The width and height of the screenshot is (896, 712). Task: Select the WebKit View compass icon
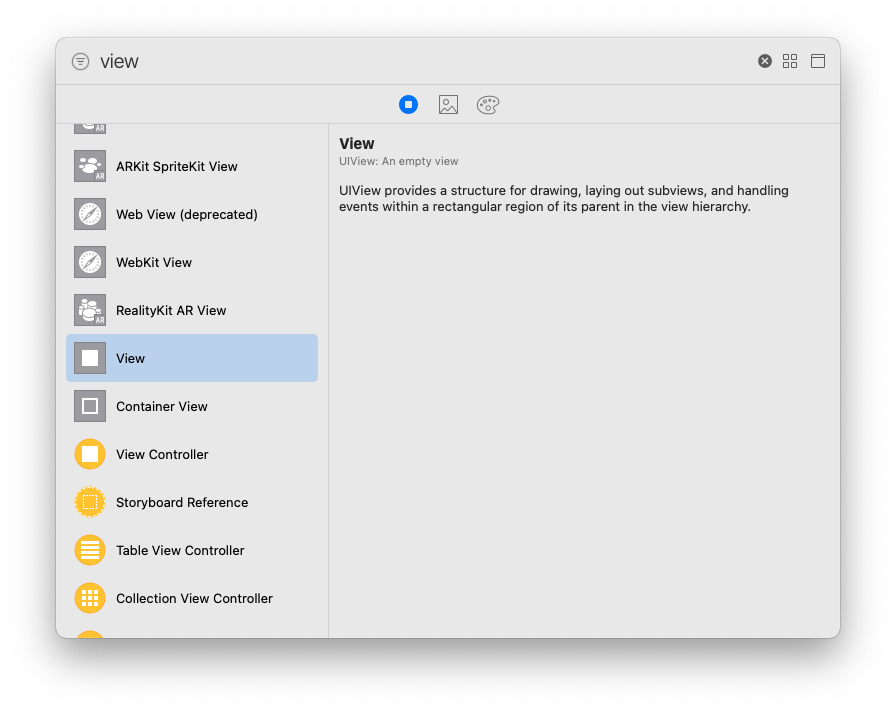tap(90, 262)
